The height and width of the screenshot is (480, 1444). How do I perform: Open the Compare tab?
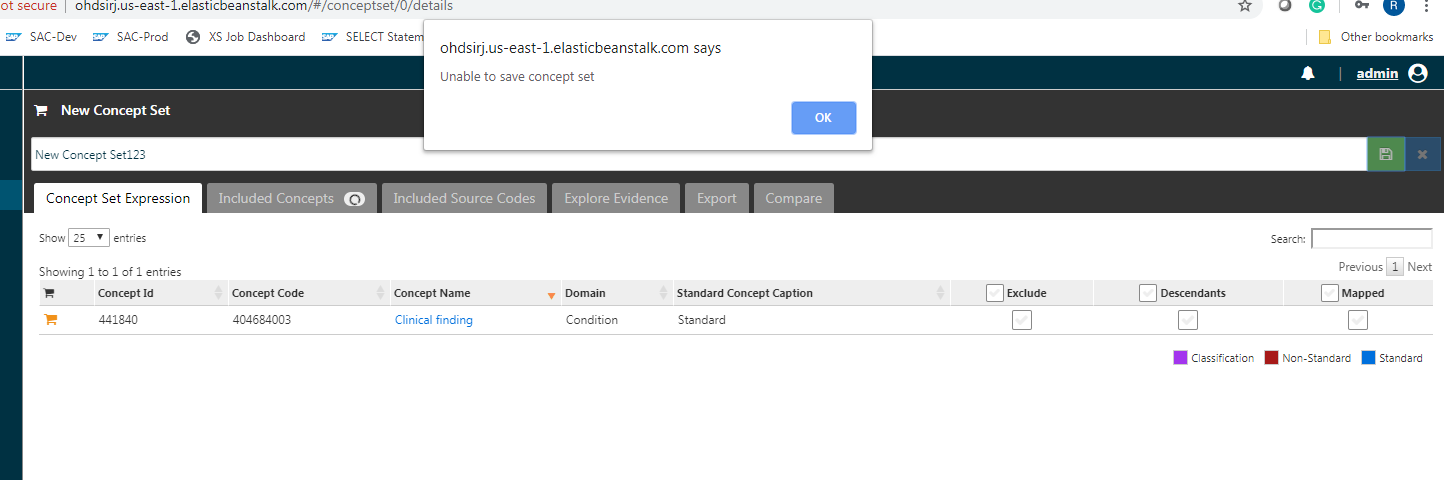pyautogui.click(x=794, y=198)
